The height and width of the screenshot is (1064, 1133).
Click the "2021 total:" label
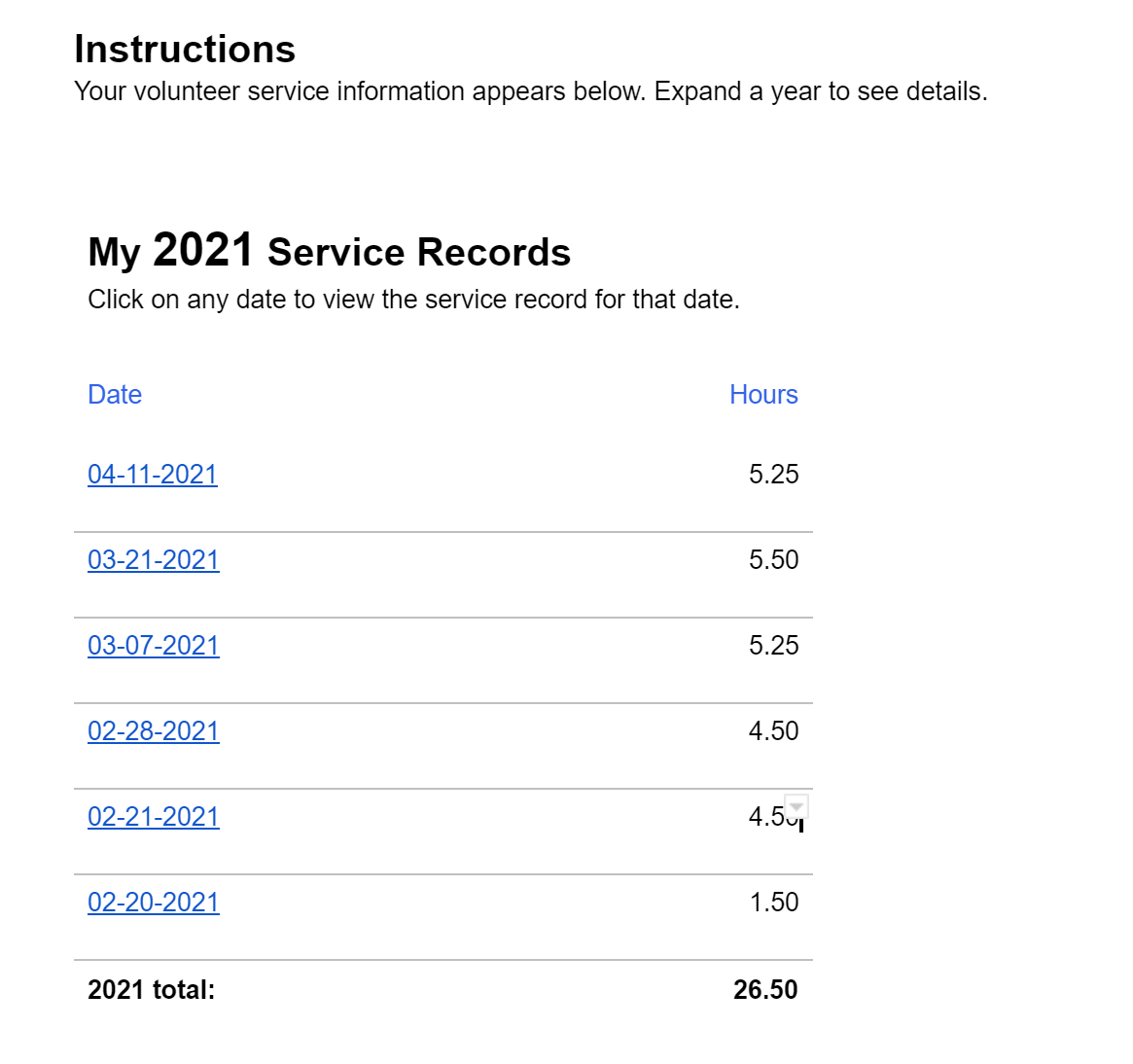tap(152, 990)
